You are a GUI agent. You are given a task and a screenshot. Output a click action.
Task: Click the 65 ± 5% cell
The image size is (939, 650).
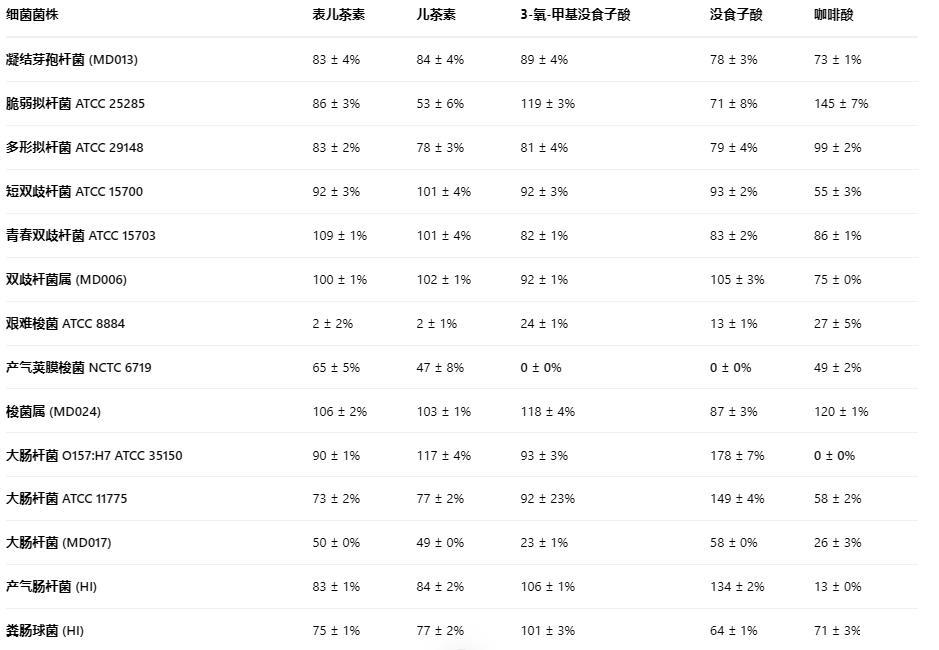tap(336, 368)
